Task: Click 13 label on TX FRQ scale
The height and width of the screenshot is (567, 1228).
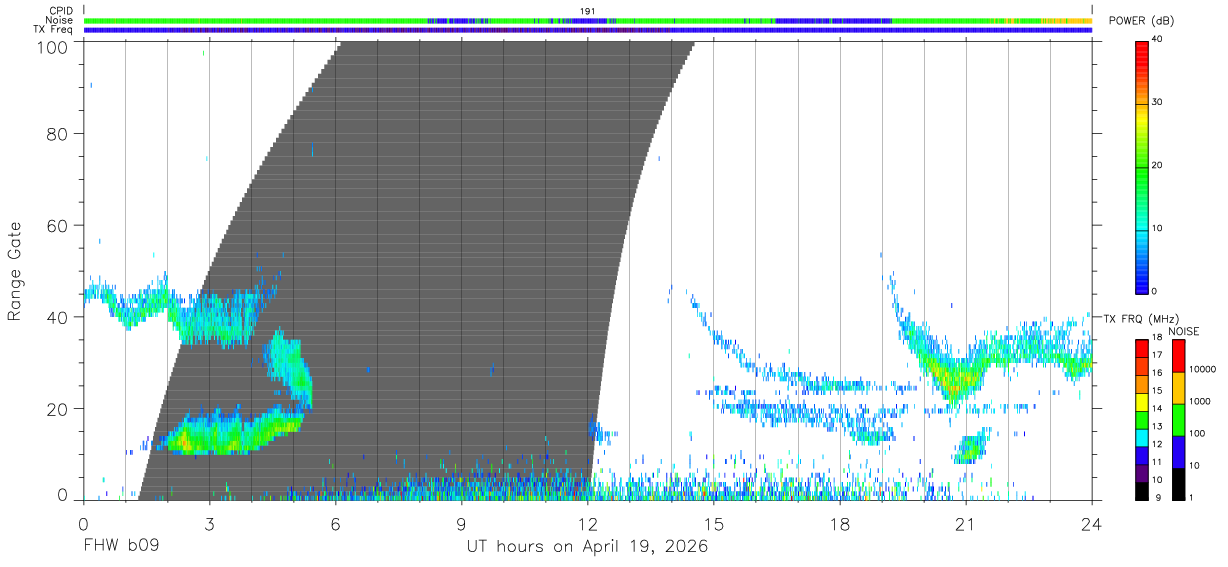Action: pos(1158,427)
